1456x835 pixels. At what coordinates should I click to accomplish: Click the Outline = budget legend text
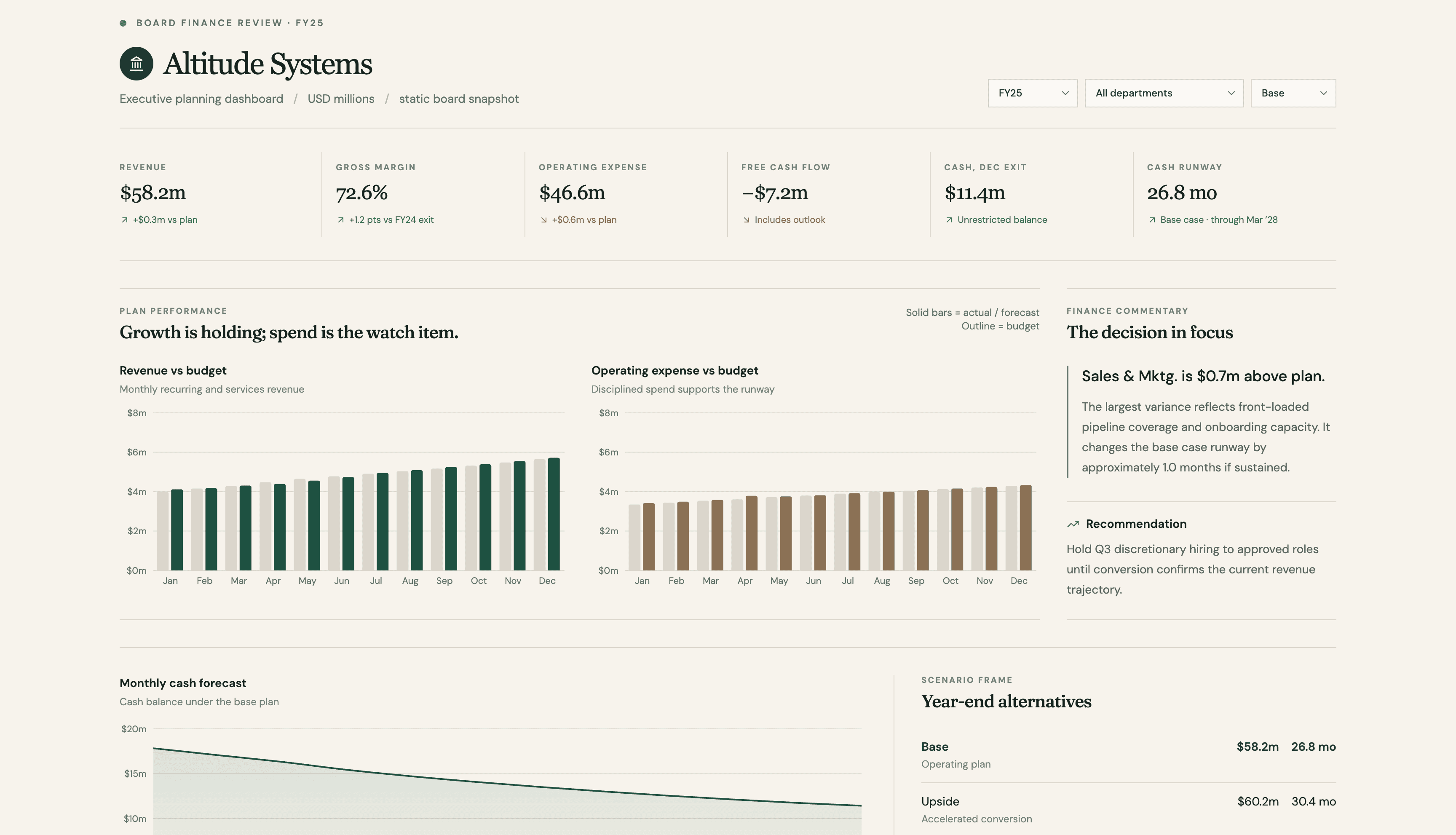1000,327
